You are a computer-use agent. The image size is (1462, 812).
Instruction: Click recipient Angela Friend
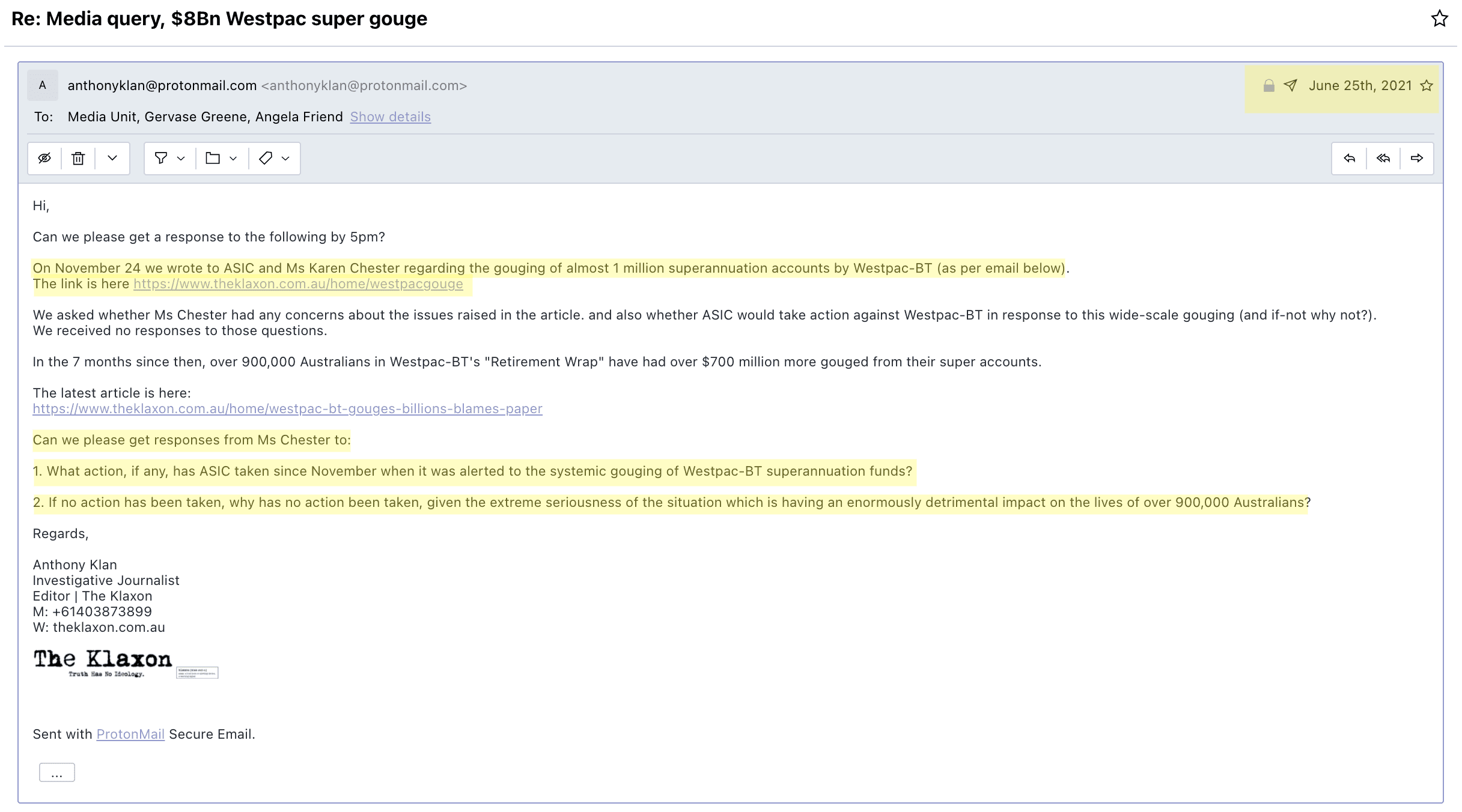tap(299, 117)
